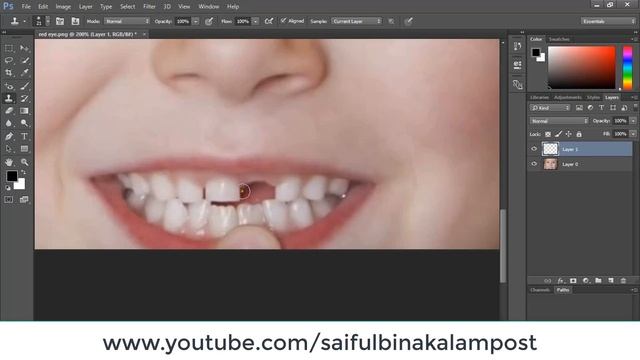Open the layer Fill slider arrow
640x360 pixels.
[x=633, y=134]
